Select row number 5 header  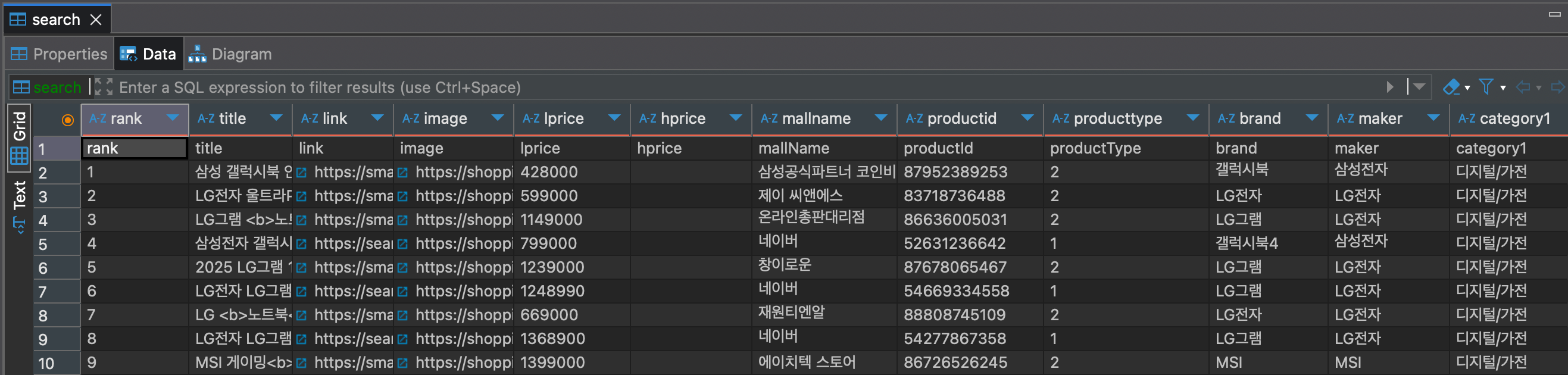57,244
